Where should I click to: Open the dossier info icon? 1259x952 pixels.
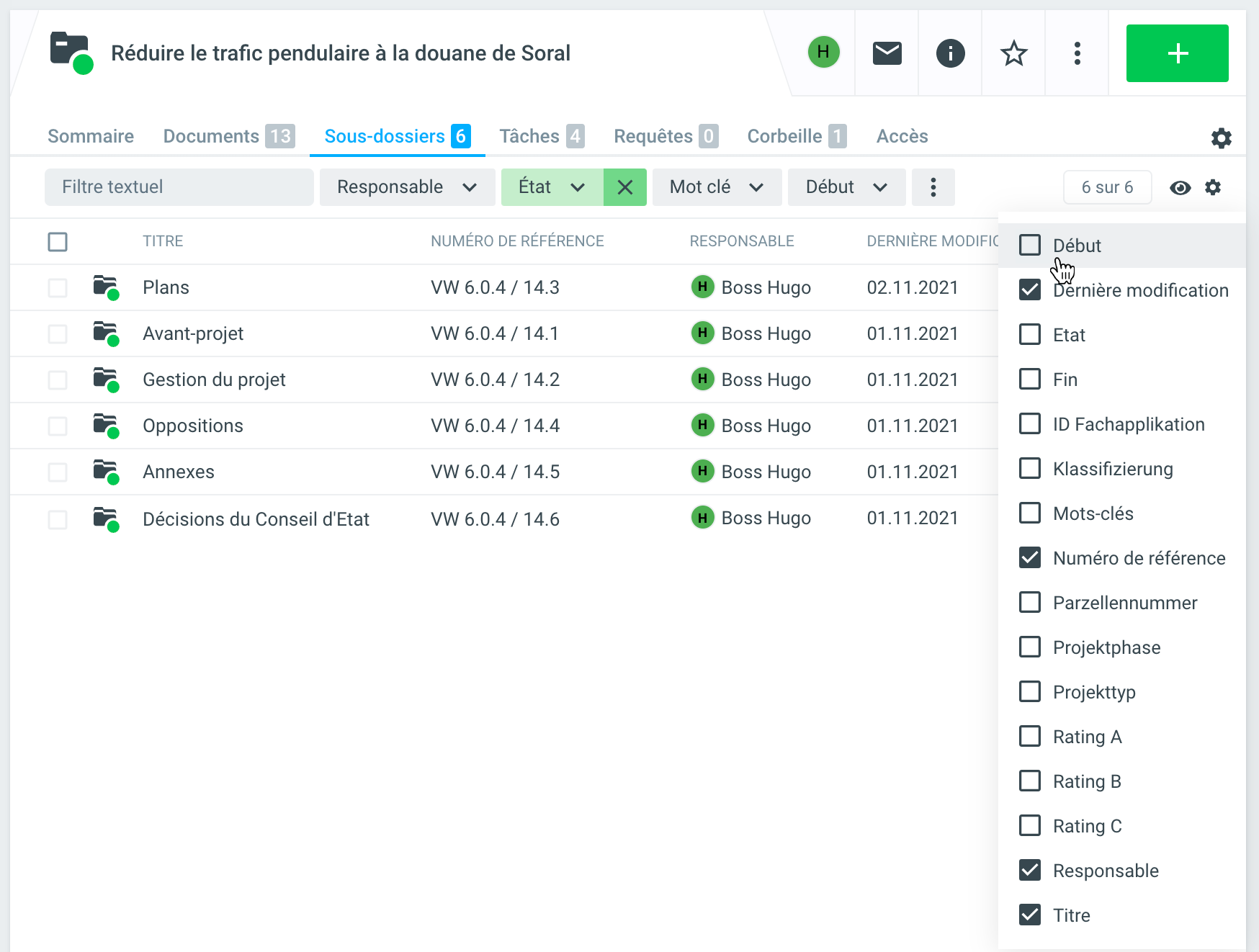[950, 53]
